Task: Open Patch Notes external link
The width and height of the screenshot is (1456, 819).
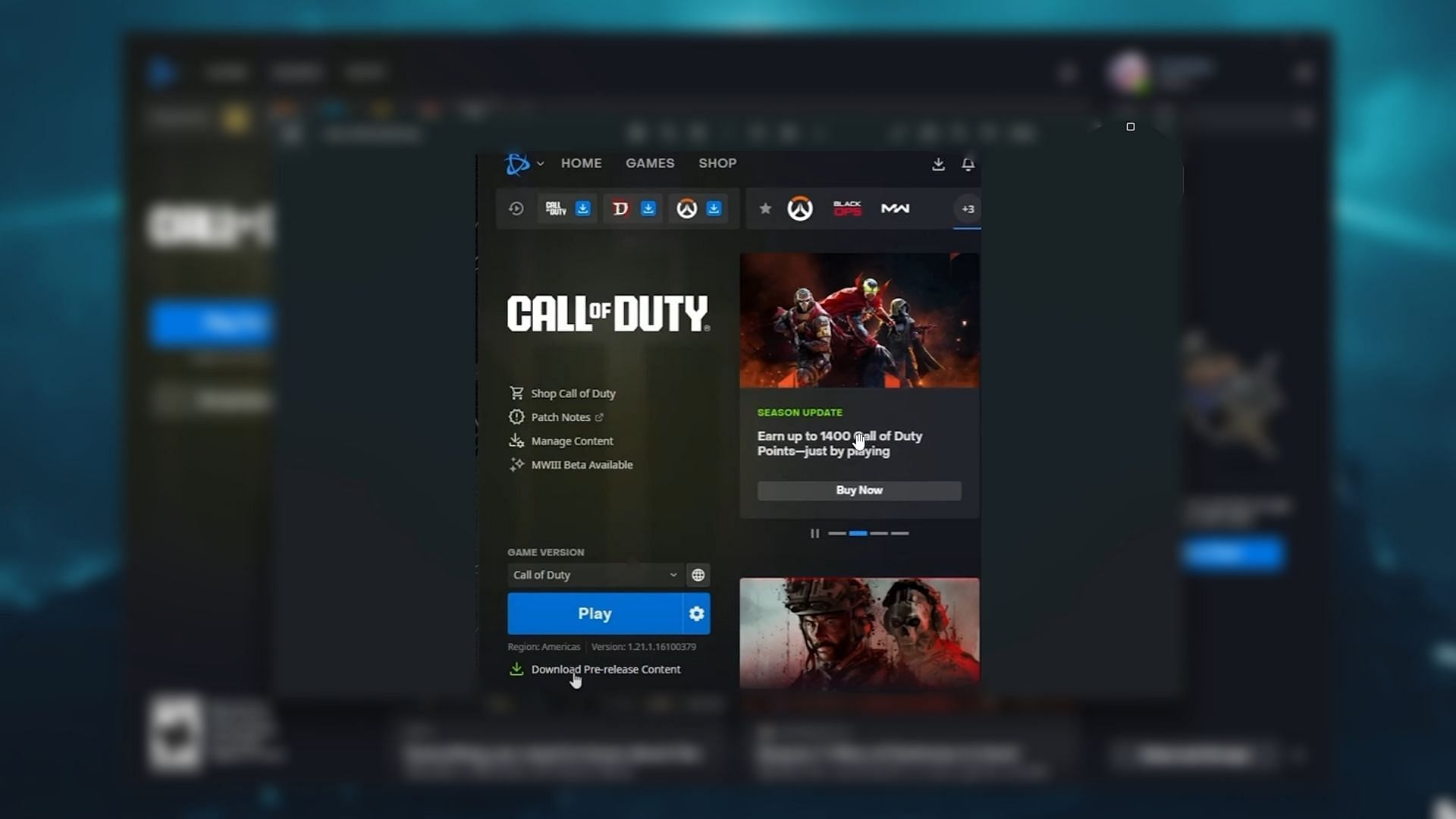Action: click(x=560, y=416)
